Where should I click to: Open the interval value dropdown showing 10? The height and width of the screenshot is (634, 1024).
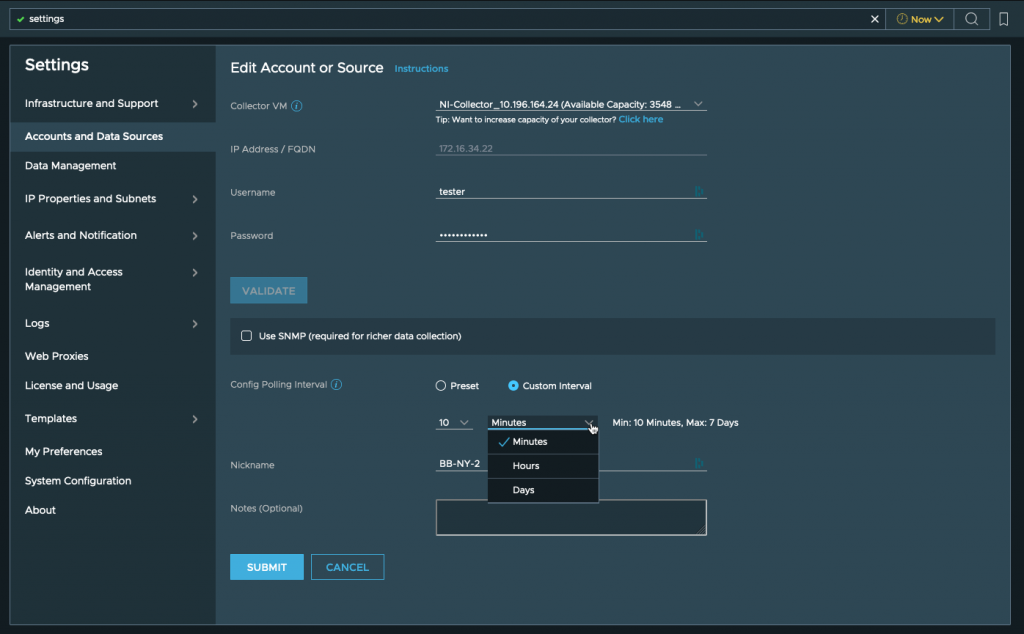coord(454,423)
